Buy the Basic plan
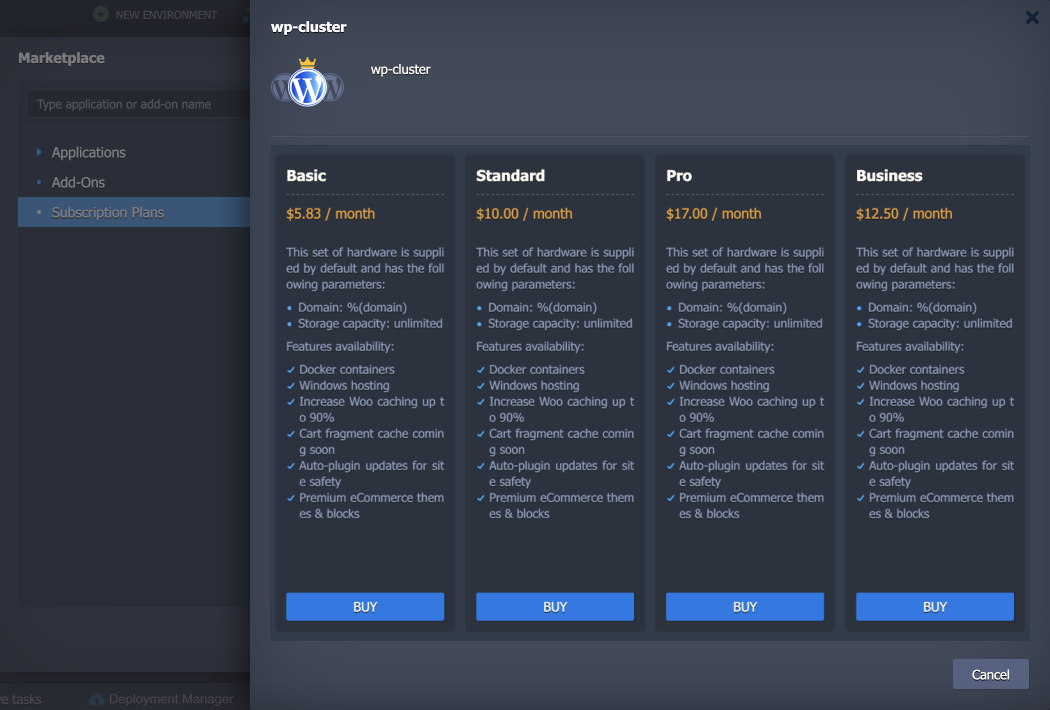Viewport: 1050px width, 710px height. pyautogui.click(x=365, y=606)
